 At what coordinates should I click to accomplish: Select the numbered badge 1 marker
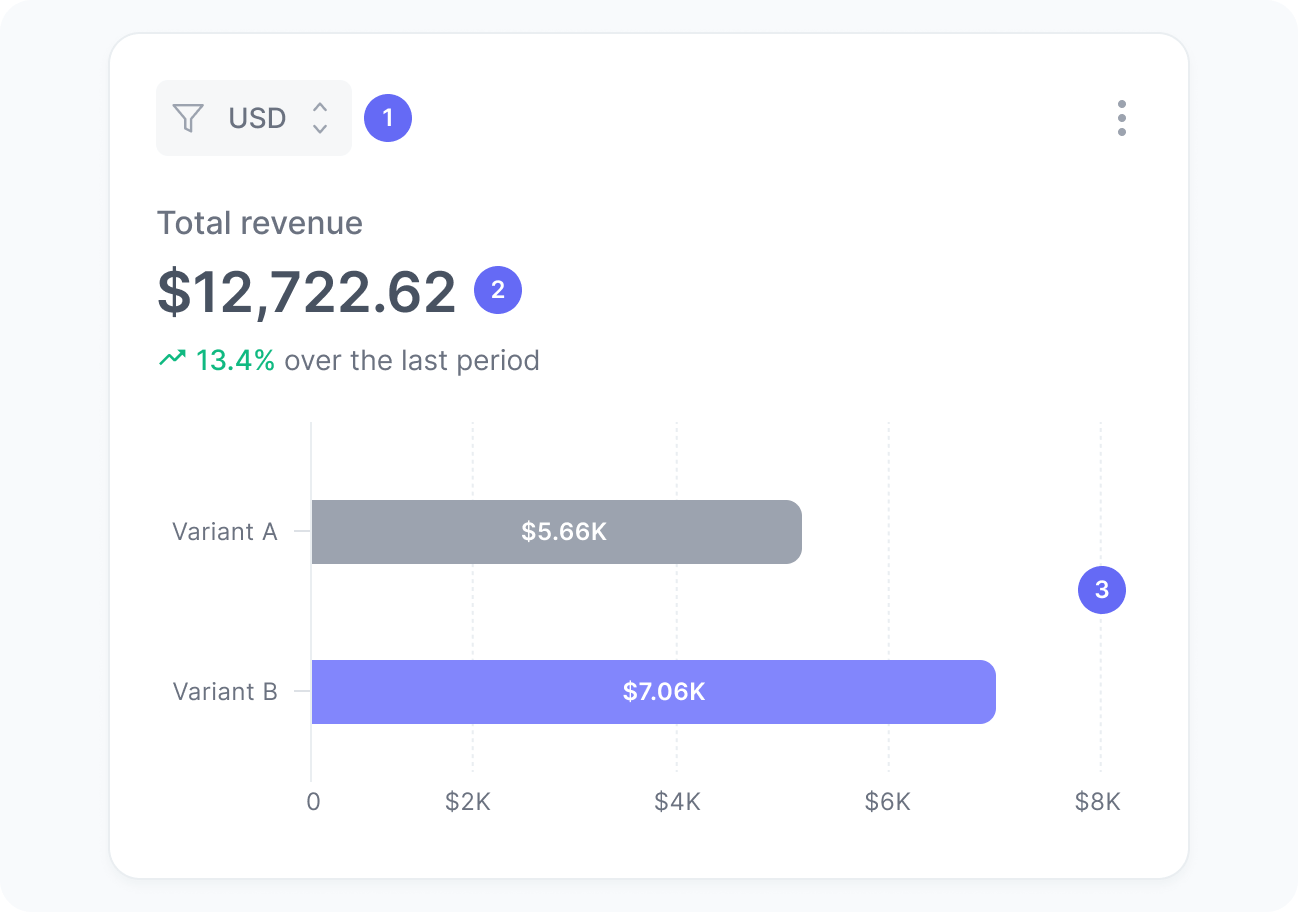[388, 118]
